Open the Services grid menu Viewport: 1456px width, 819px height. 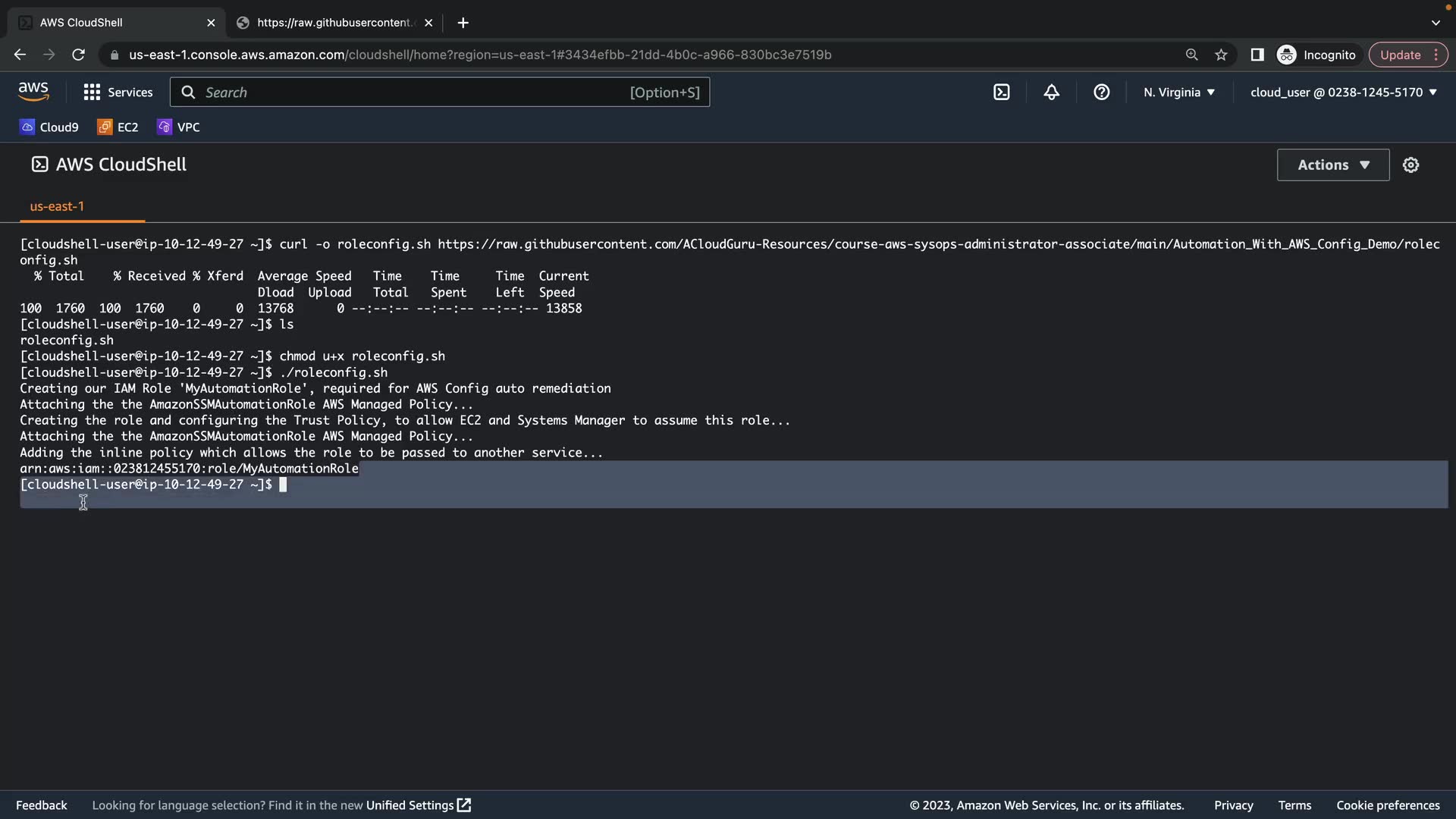coord(118,93)
